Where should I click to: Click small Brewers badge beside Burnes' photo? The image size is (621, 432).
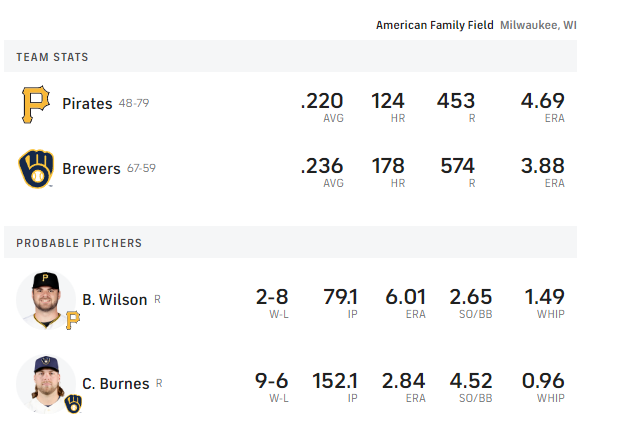click(73, 404)
